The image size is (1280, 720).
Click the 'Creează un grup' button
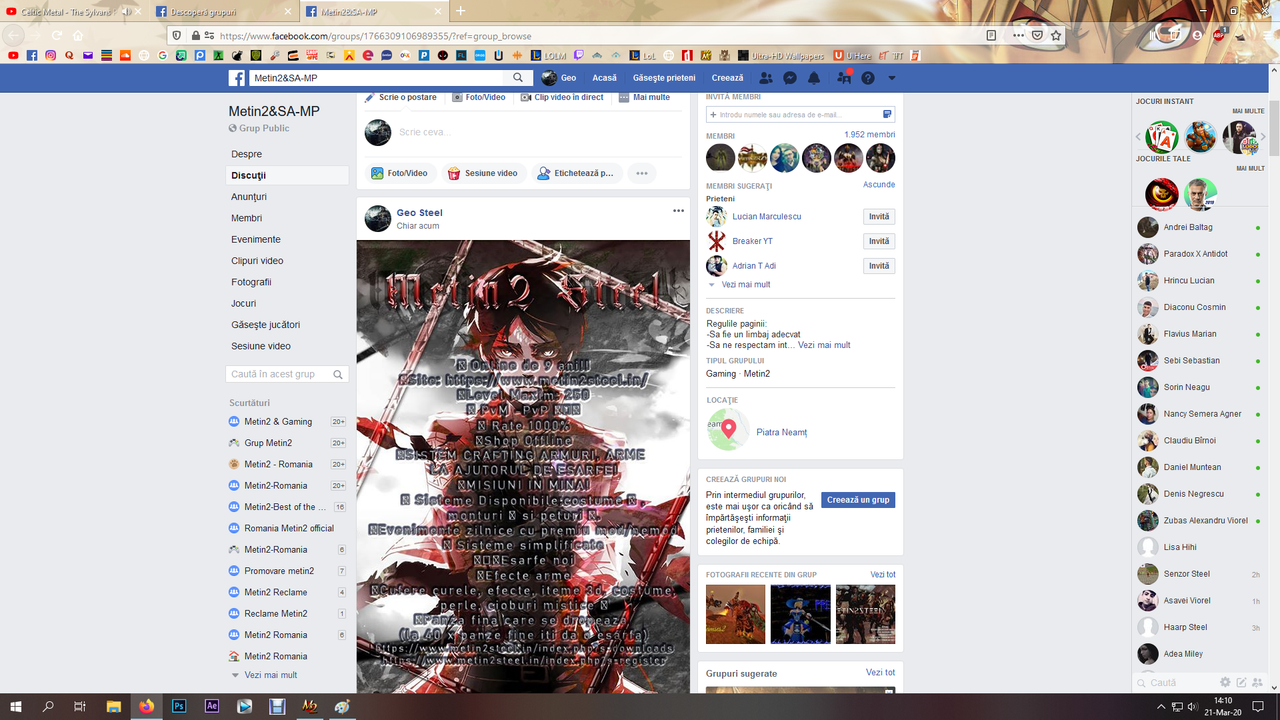pyautogui.click(x=858, y=500)
